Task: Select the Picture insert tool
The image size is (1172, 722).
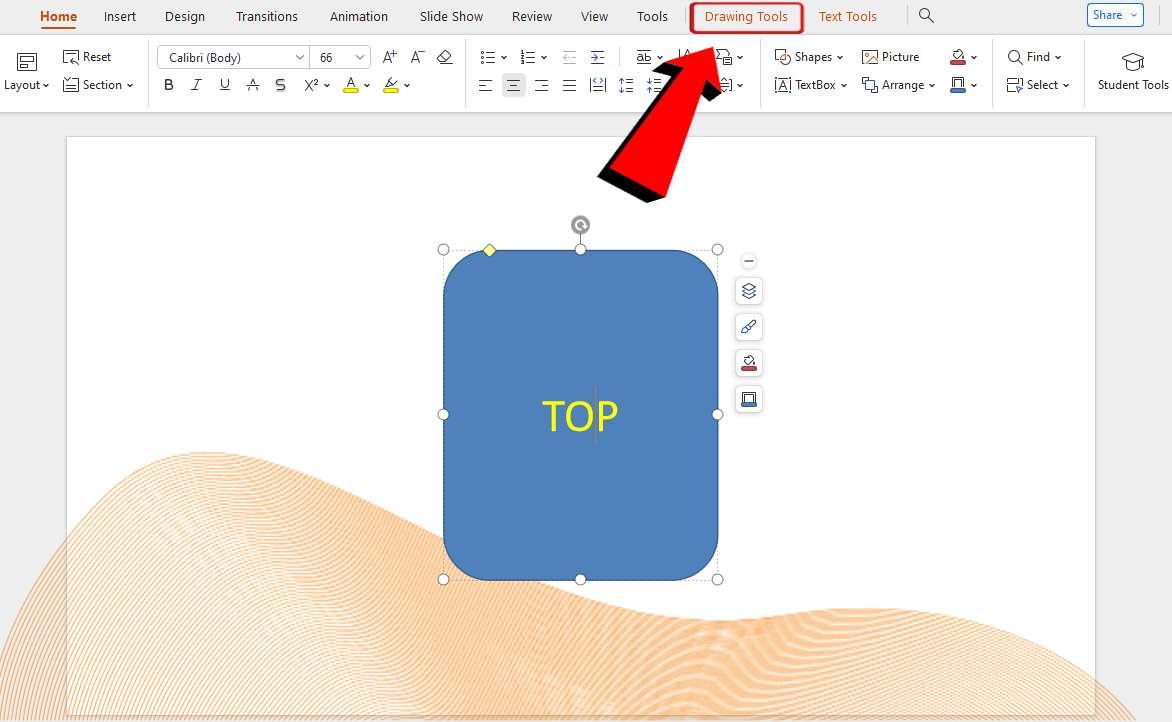Action: pos(891,57)
